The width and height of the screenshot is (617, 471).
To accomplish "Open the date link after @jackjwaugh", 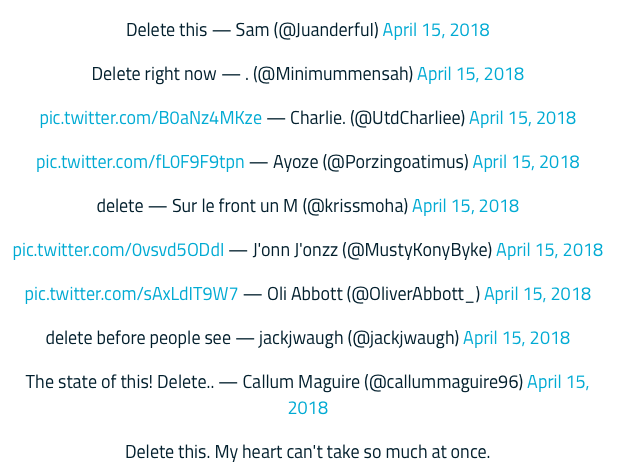I will point(517,338).
